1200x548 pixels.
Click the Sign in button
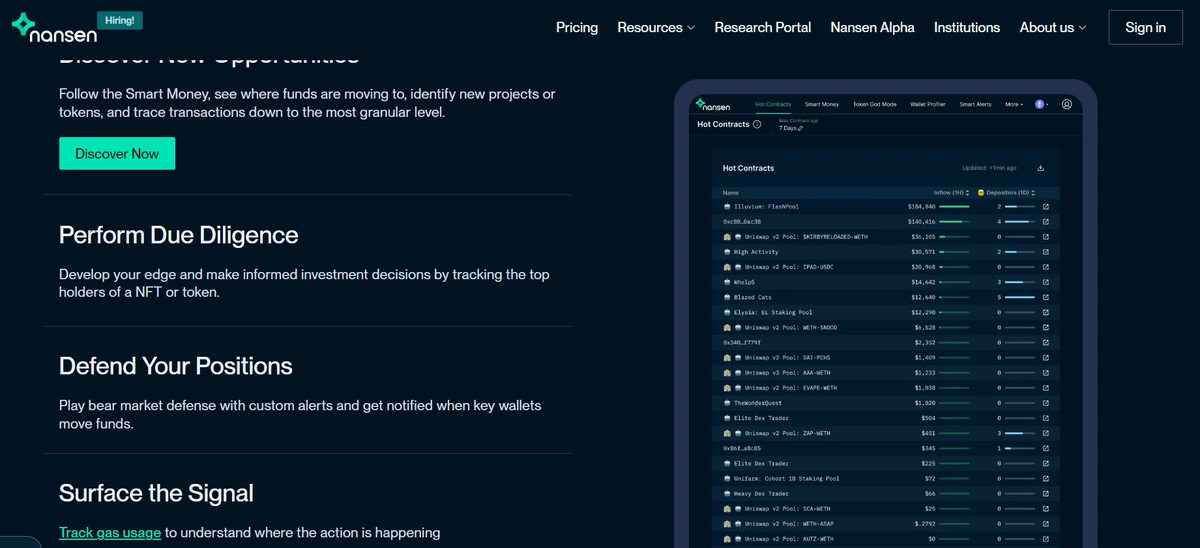(x=1145, y=27)
